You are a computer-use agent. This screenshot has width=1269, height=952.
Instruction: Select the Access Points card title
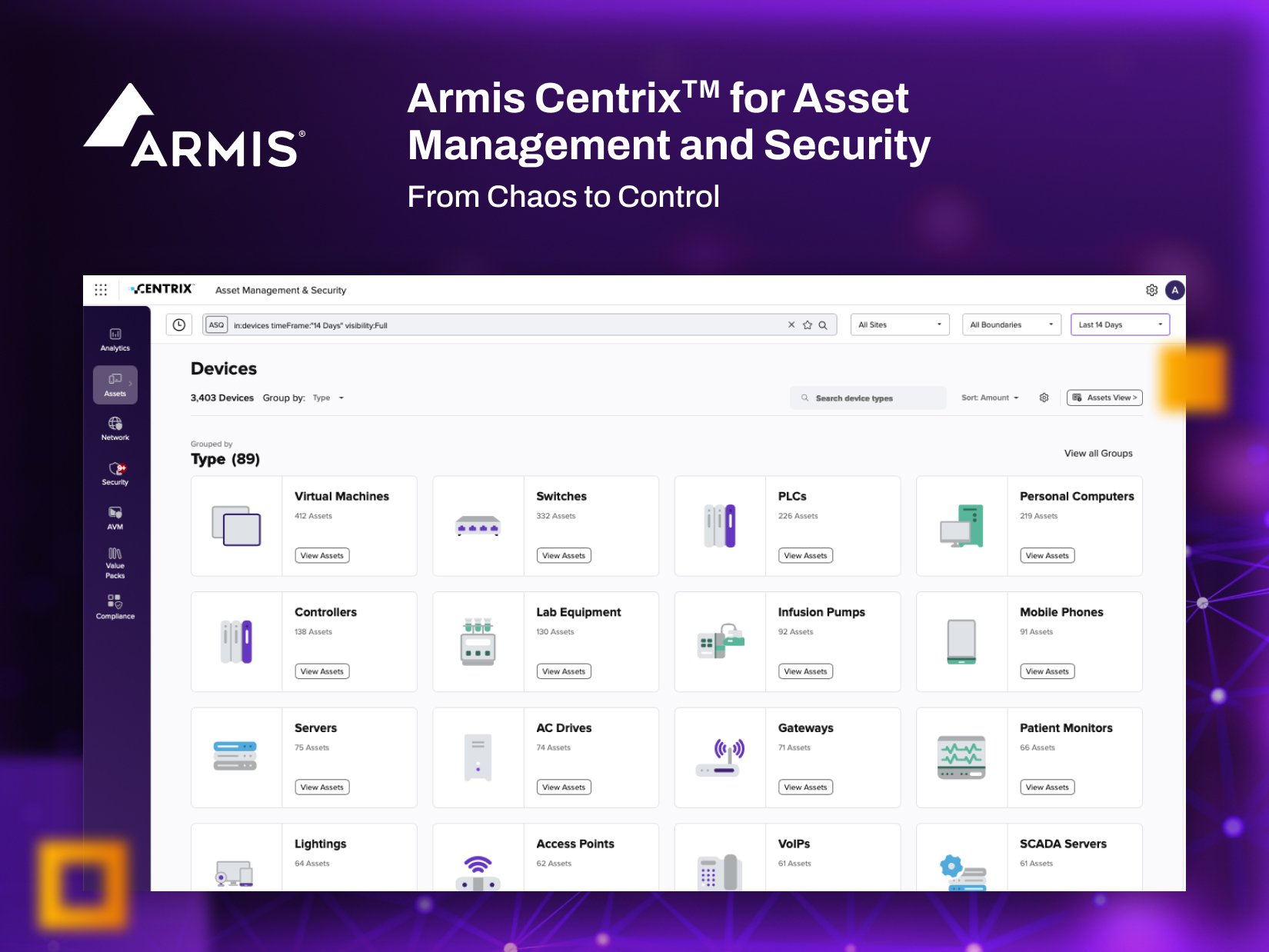tap(575, 844)
